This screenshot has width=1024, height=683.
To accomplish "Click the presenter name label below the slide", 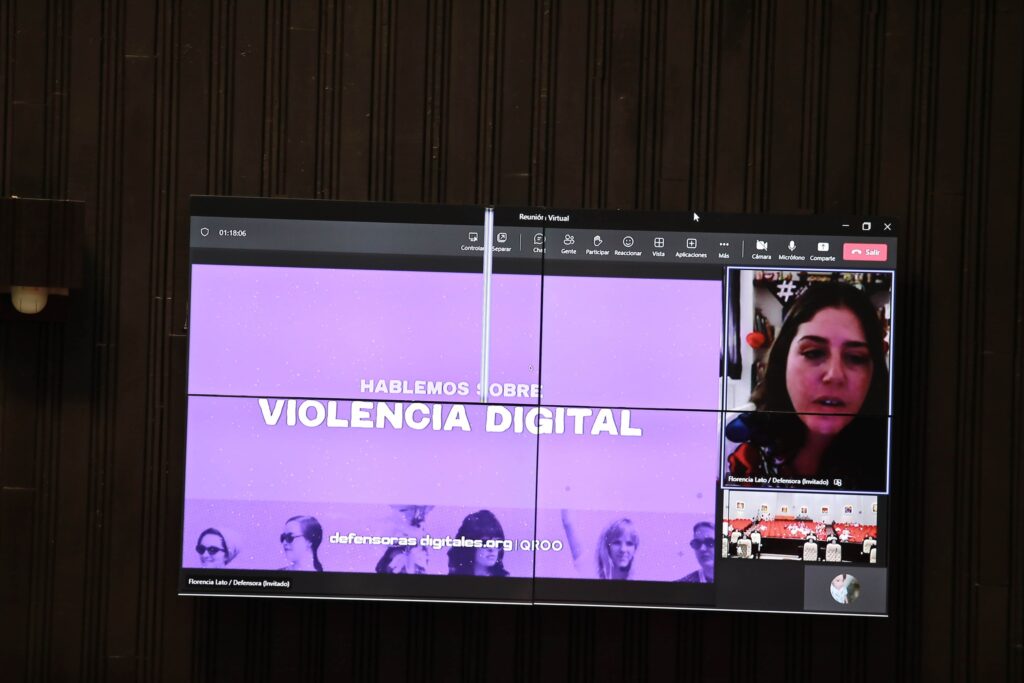I will [239, 582].
